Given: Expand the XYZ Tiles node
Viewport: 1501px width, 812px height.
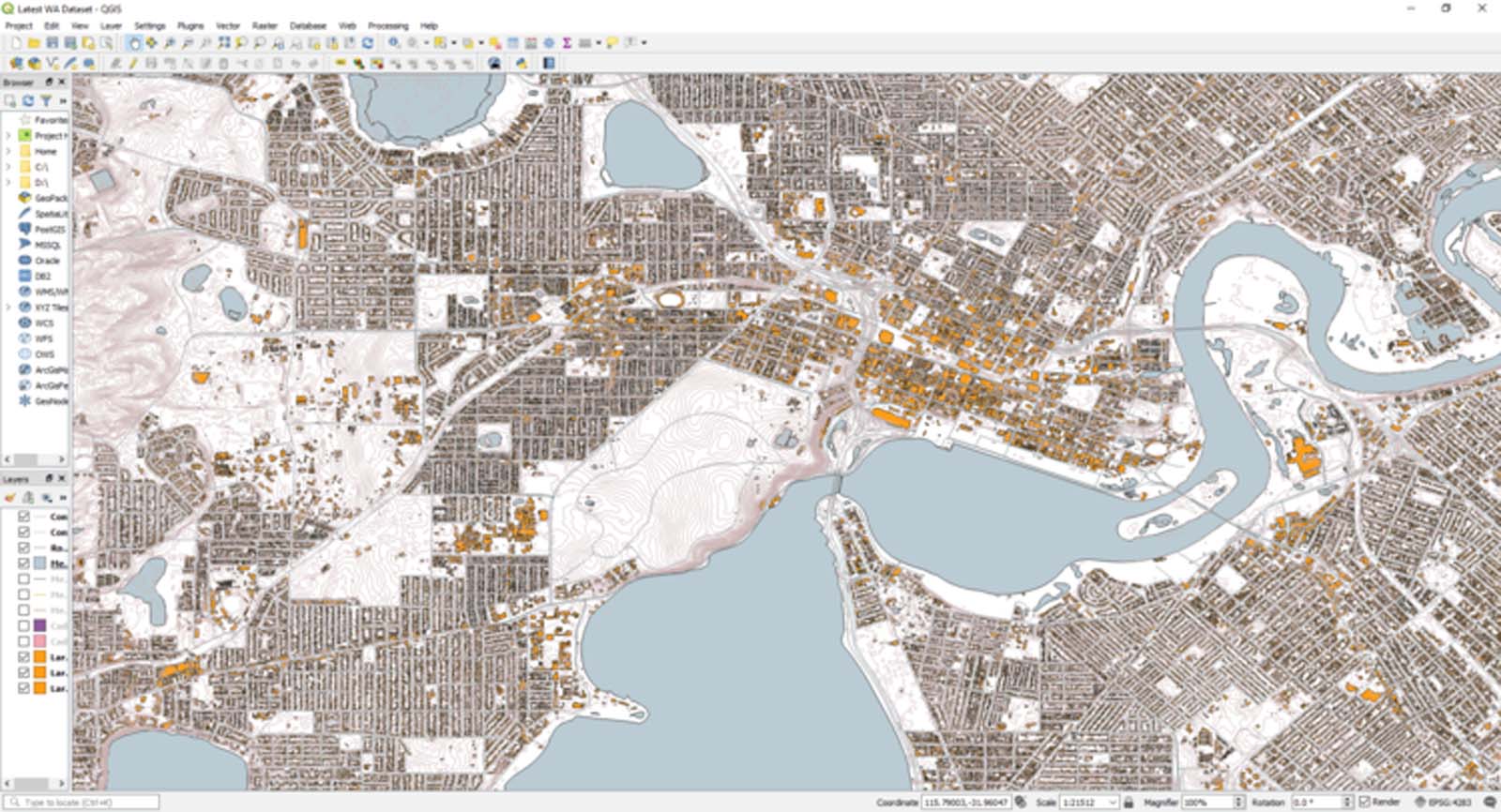Looking at the screenshot, I should click(x=8, y=307).
